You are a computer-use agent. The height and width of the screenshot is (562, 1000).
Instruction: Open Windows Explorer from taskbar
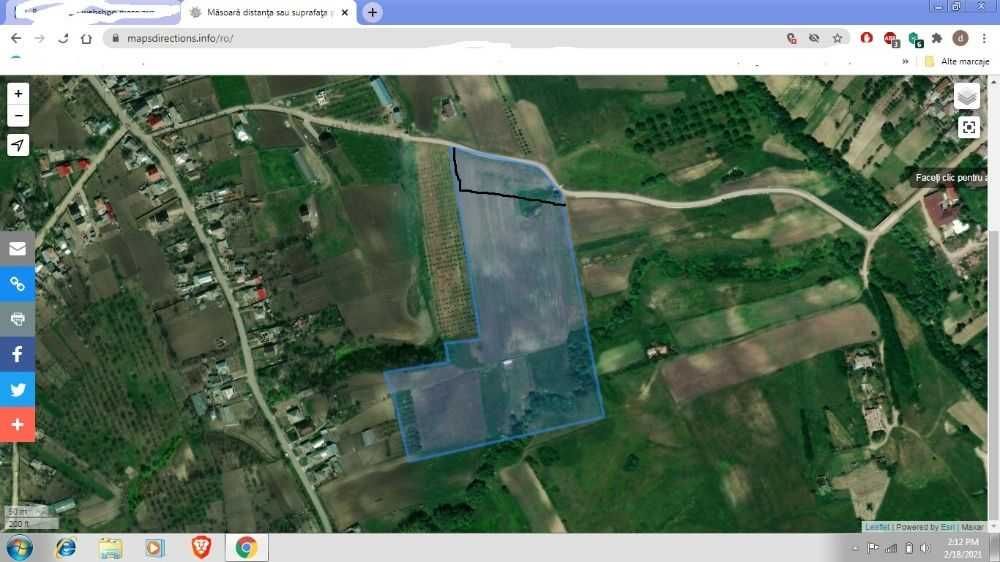(110, 548)
